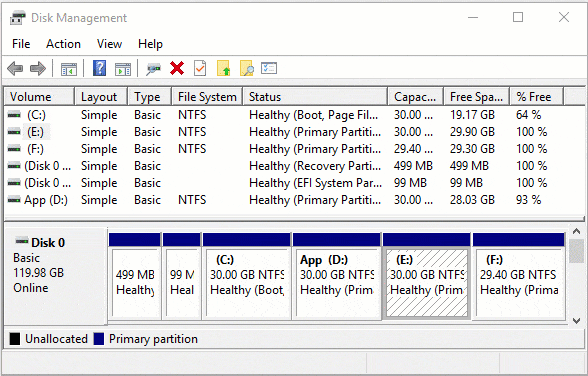Maximize the Disk Management window

click(x=518, y=17)
